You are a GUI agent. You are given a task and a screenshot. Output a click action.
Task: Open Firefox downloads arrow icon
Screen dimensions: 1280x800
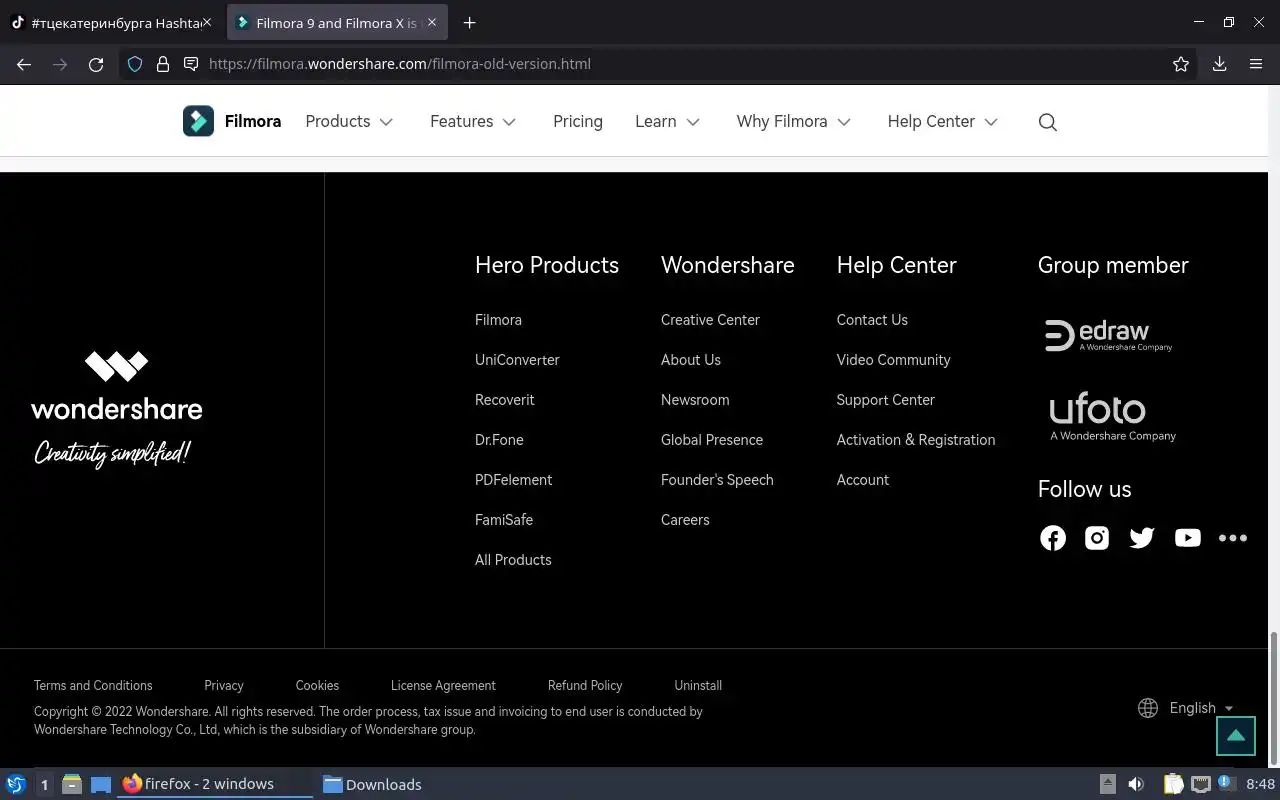click(x=1219, y=64)
